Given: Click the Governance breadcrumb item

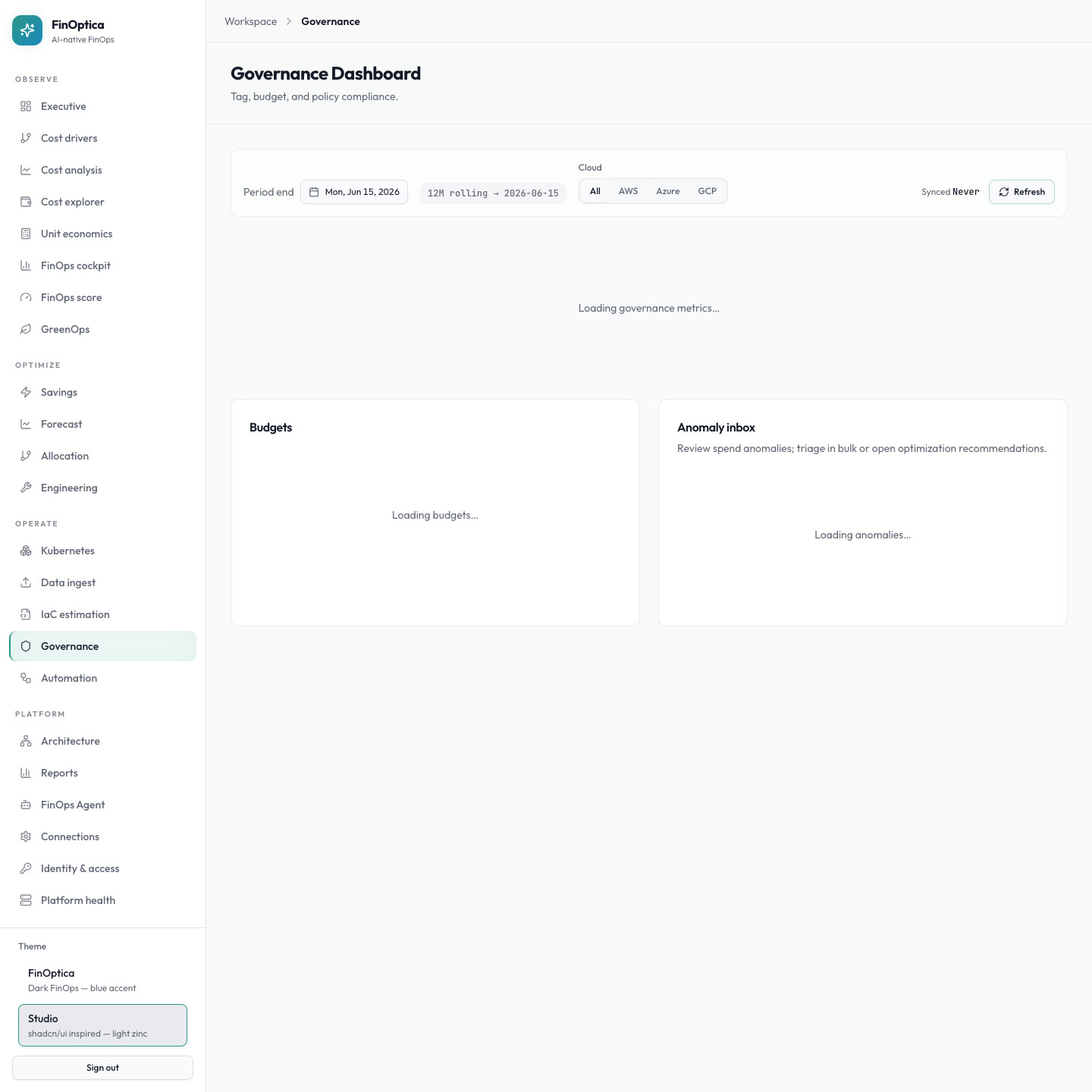Looking at the screenshot, I should [331, 21].
